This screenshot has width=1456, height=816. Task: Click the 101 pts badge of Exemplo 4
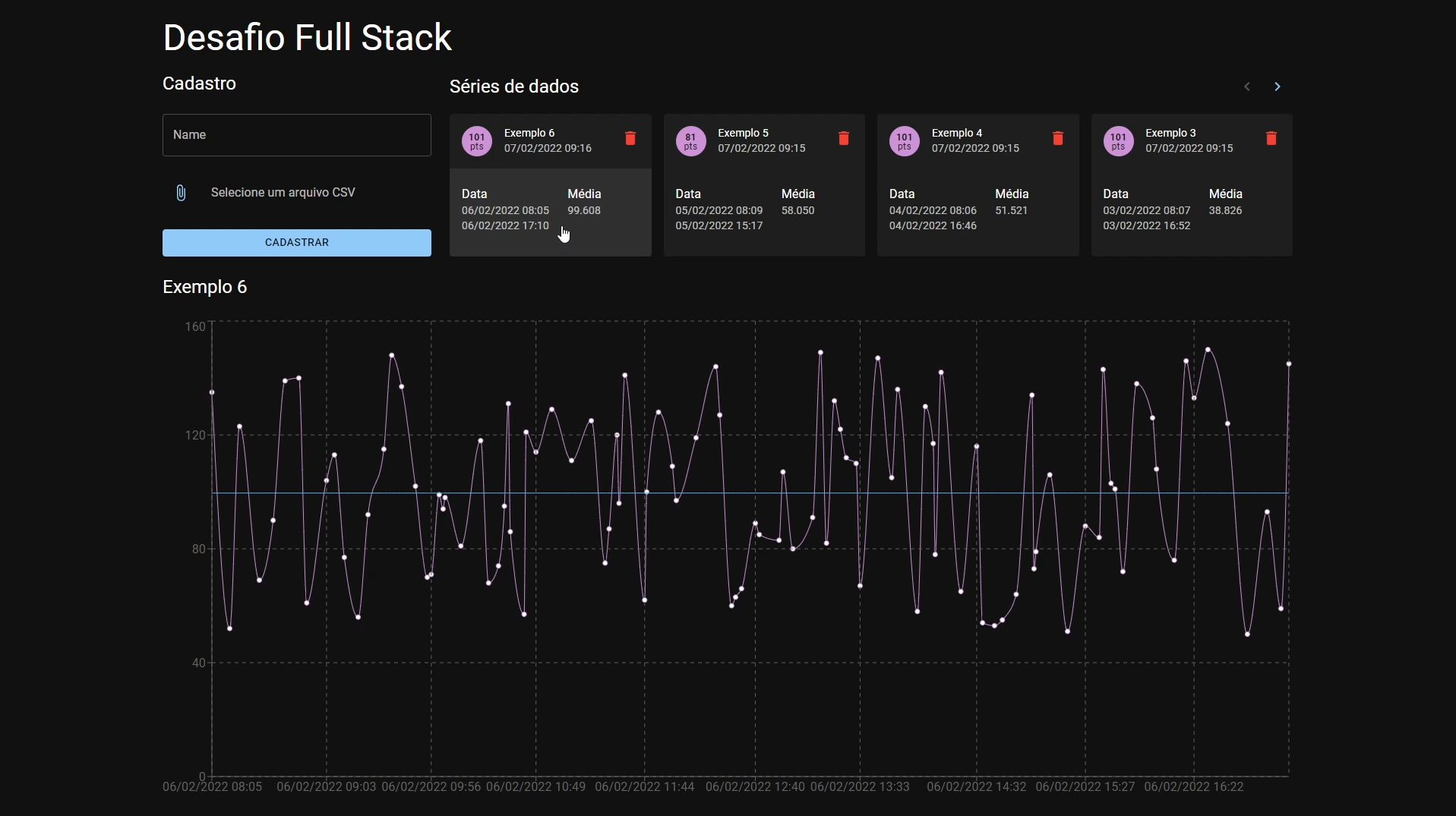pos(905,141)
